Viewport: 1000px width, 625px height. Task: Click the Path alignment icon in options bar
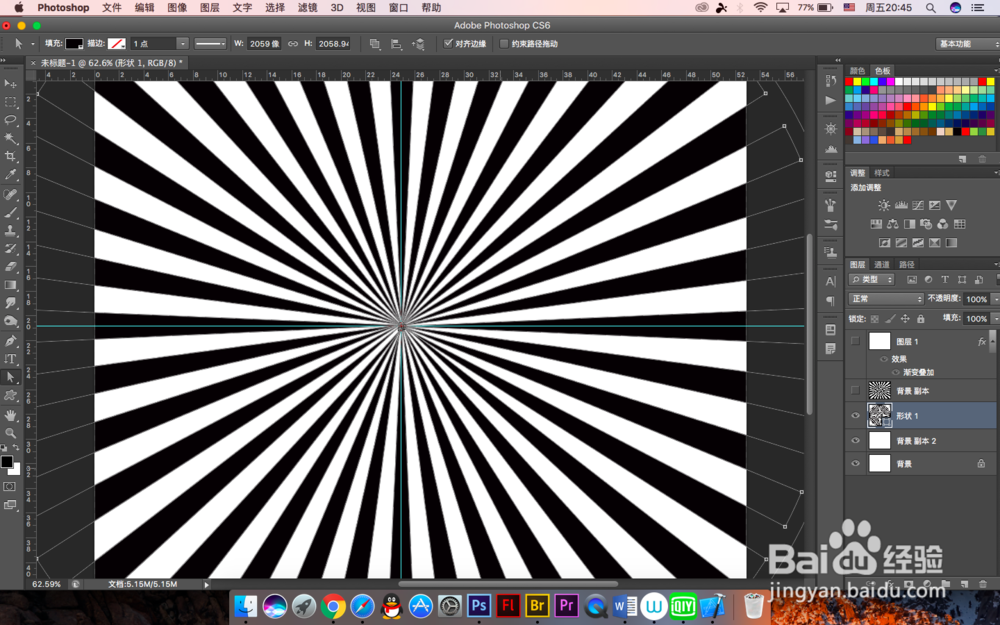click(x=396, y=44)
